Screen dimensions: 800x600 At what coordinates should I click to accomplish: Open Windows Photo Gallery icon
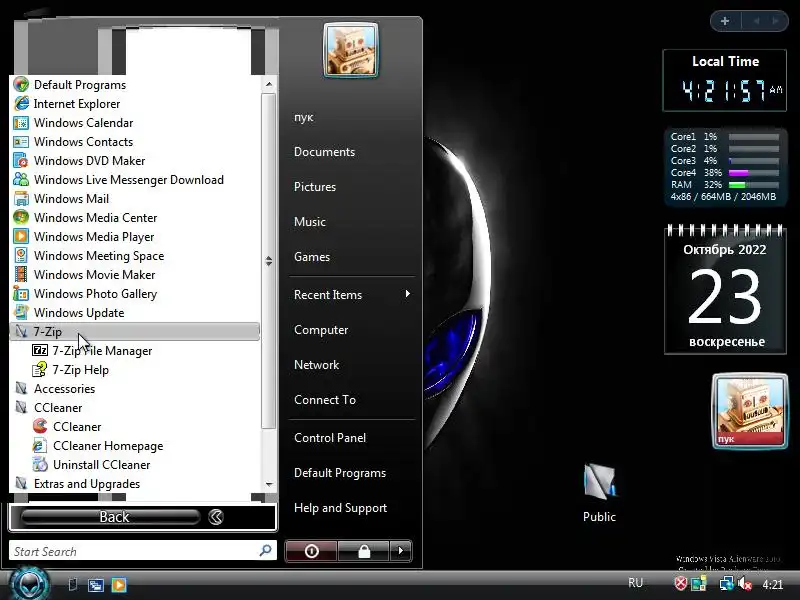(21, 294)
